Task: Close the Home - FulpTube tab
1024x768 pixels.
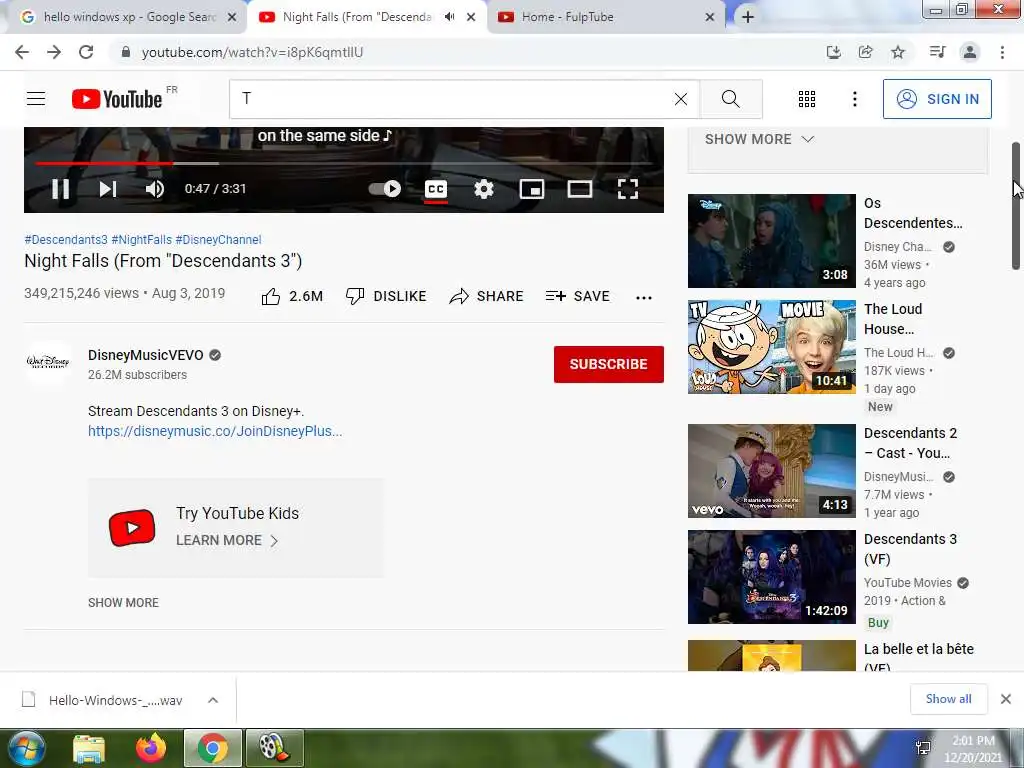Action: (x=710, y=17)
